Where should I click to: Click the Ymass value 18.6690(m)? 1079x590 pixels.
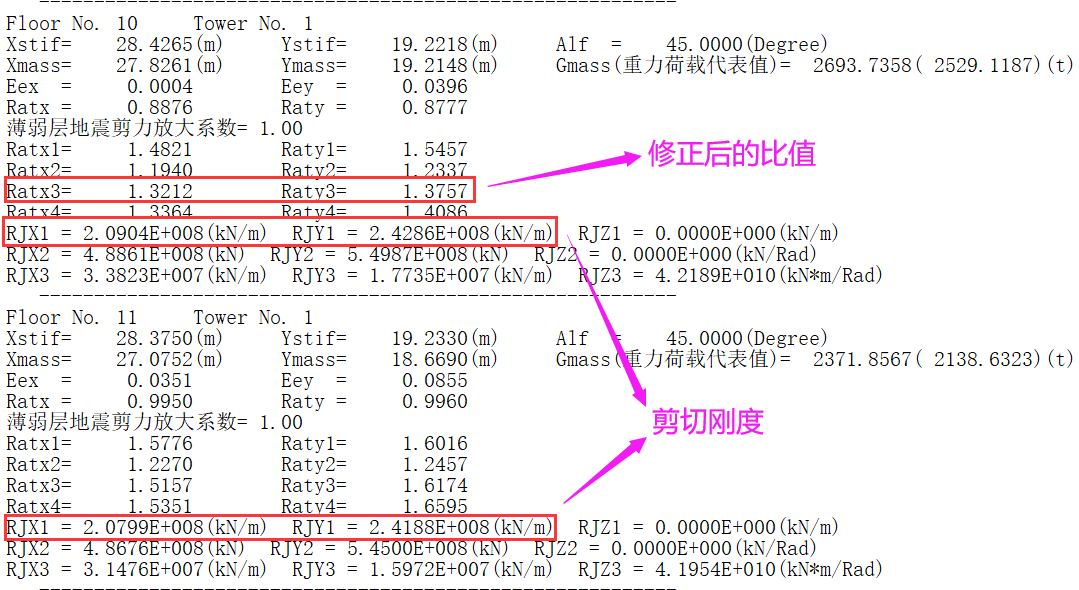click(x=445, y=359)
